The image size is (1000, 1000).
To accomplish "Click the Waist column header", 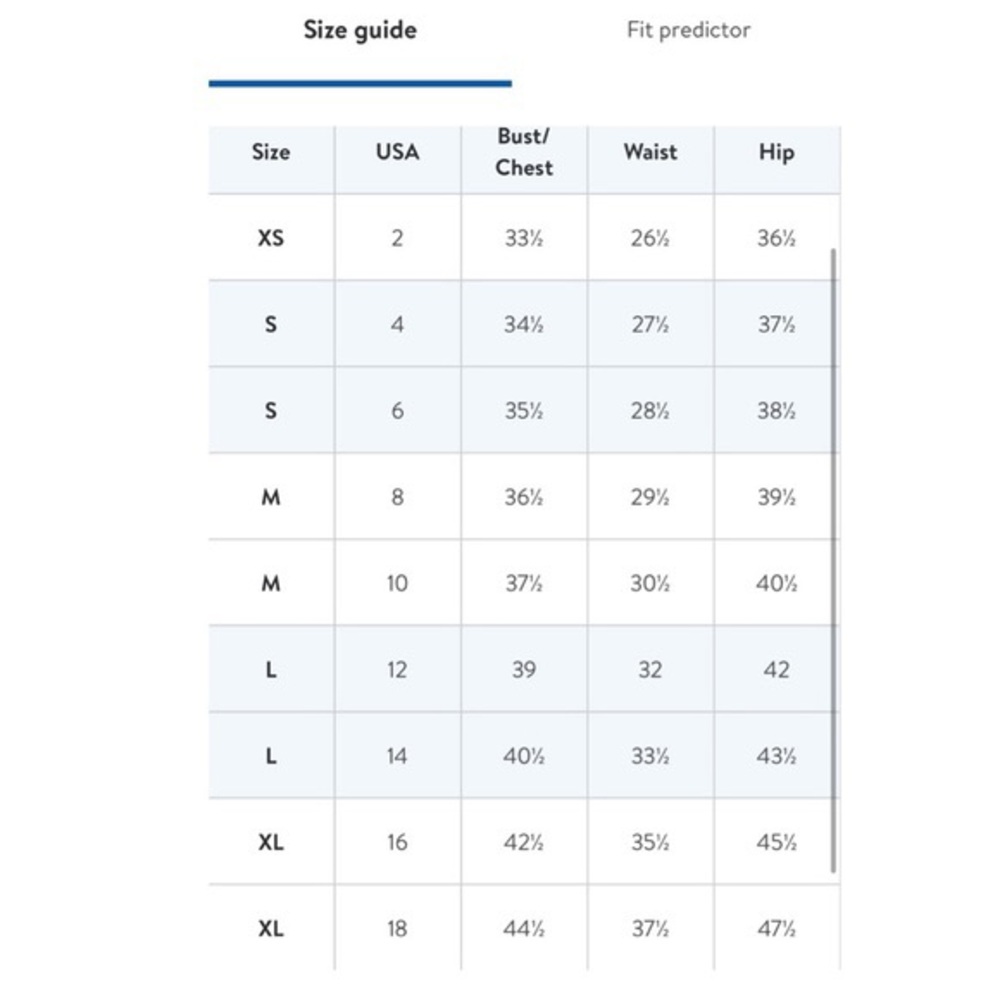I will pos(651,152).
